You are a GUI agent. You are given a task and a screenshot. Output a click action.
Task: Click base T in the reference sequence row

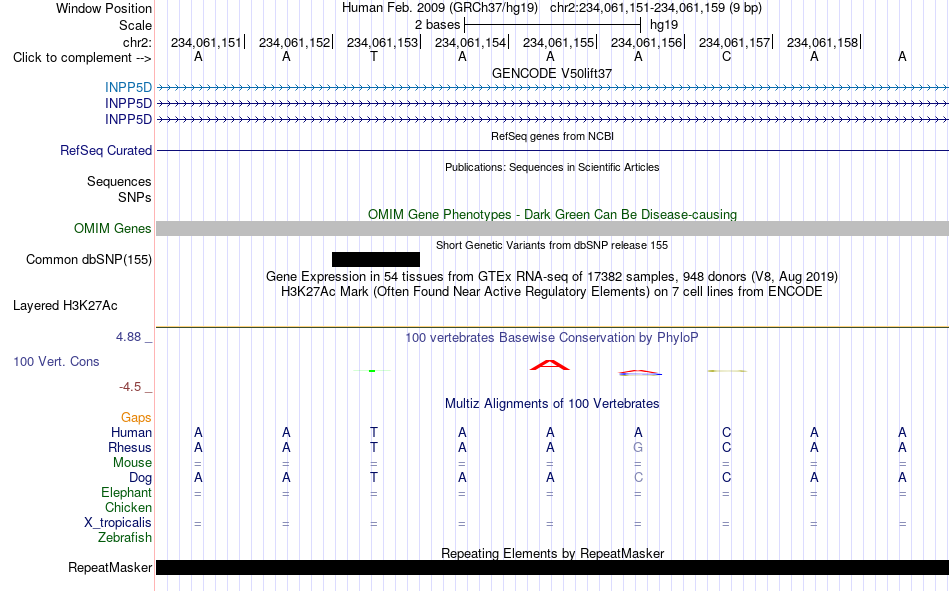pyautogui.click(x=374, y=57)
